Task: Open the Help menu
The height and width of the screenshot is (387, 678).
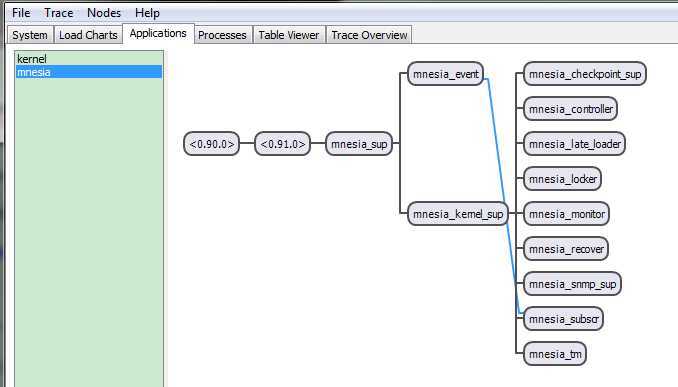Action: tap(147, 13)
